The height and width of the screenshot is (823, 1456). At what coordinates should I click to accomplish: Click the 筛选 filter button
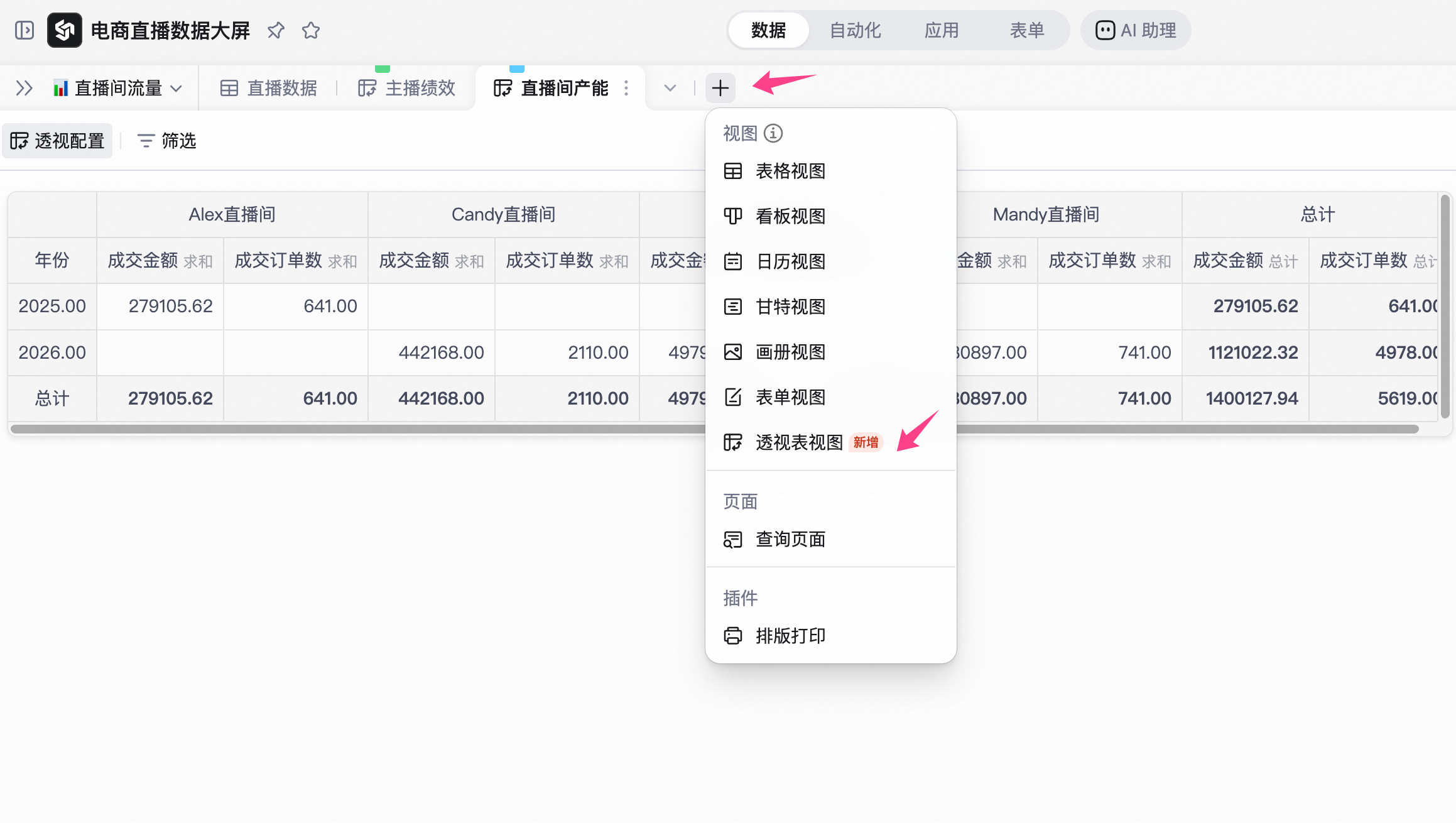(167, 141)
